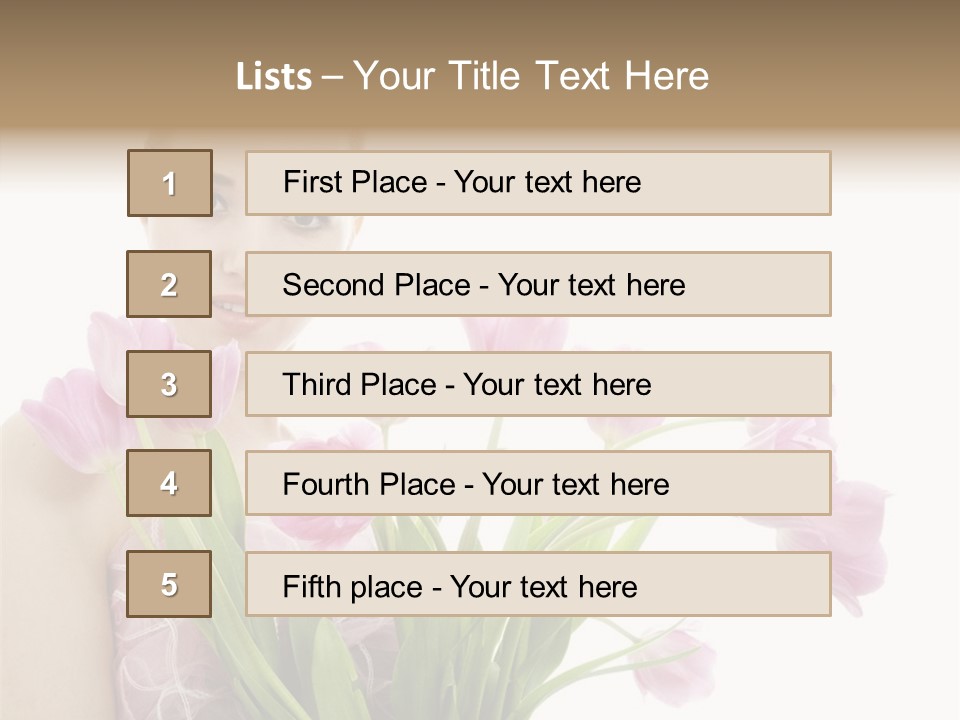Select the number 2 box

[169, 284]
